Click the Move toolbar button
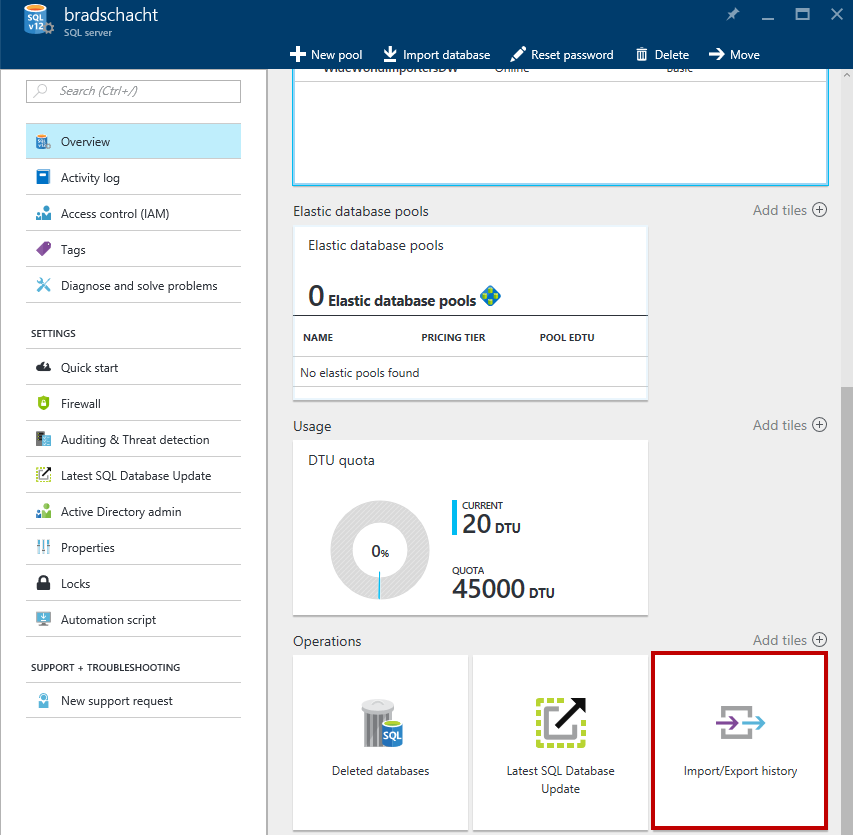This screenshot has width=853, height=835. click(734, 54)
